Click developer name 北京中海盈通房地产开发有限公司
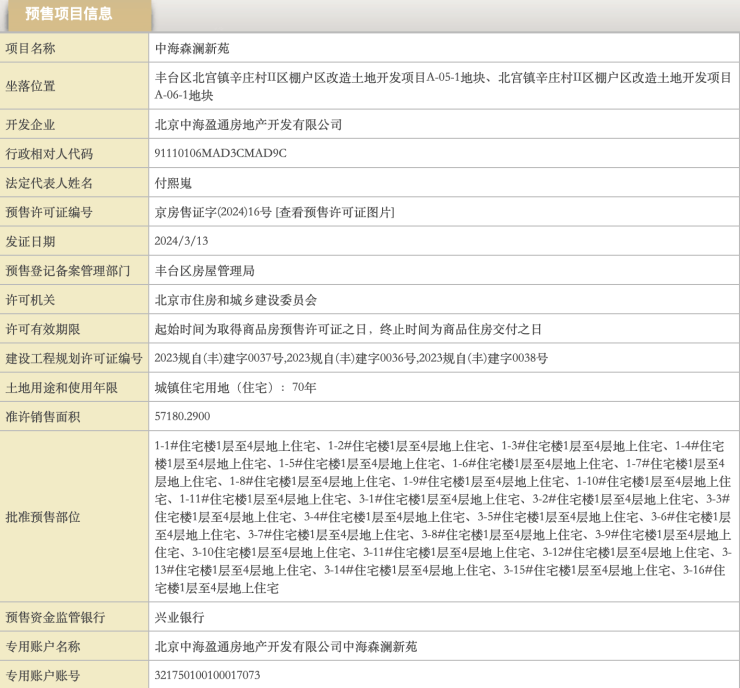Screen dimensions: 740x688 click(x=248, y=125)
